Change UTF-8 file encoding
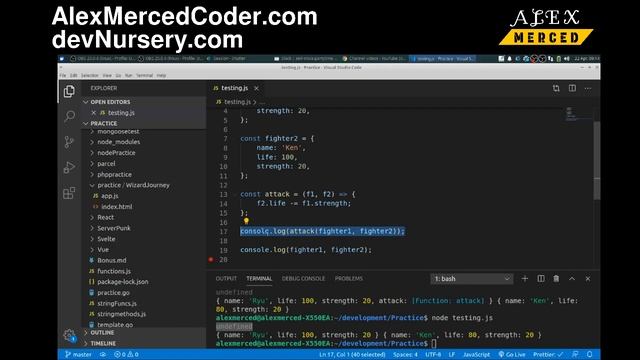The image size is (640, 360). pyautogui.click(x=433, y=354)
